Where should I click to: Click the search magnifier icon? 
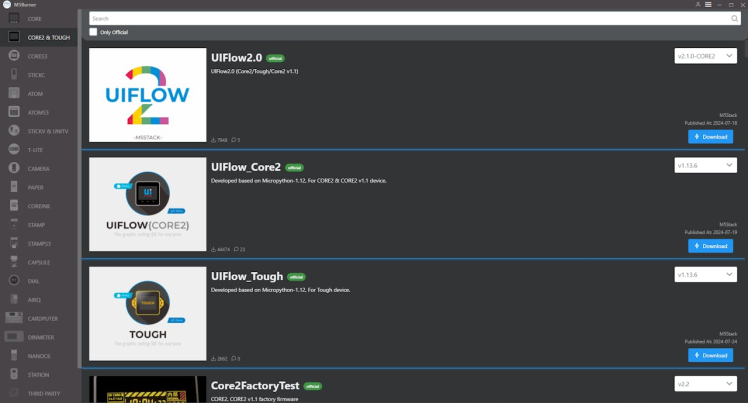pos(734,19)
